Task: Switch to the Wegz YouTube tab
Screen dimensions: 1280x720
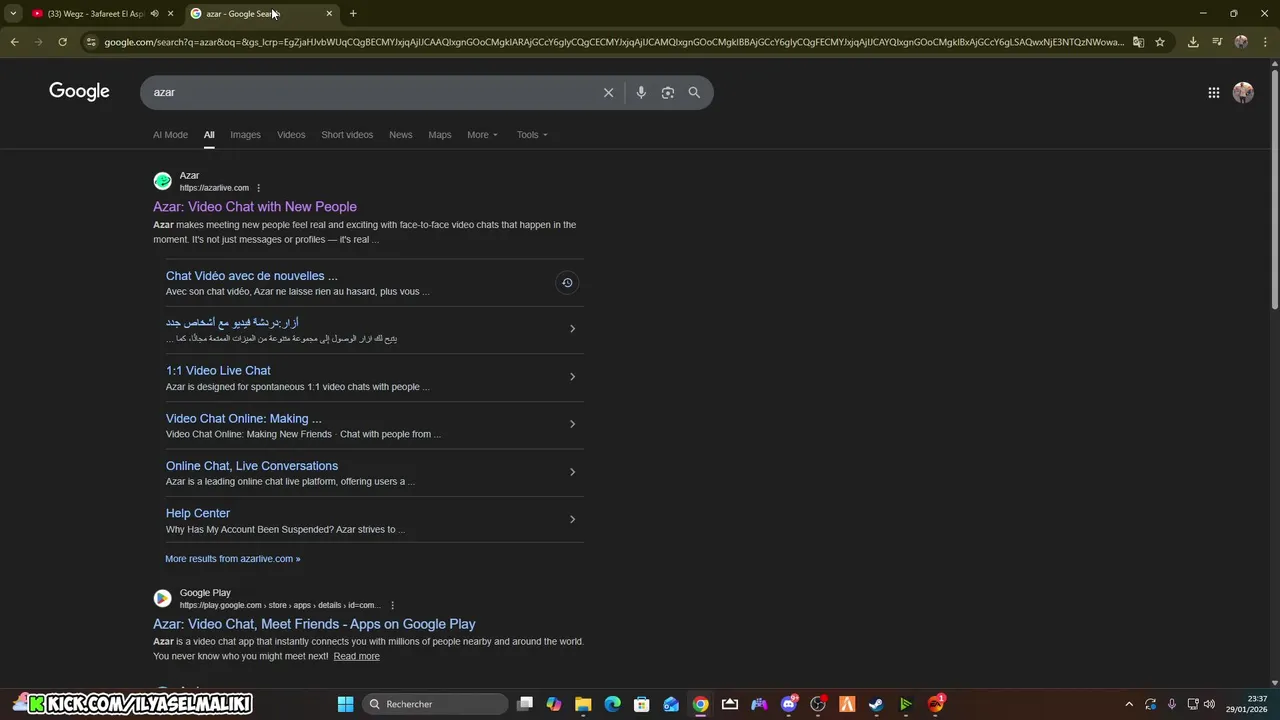Action: click(95, 13)
